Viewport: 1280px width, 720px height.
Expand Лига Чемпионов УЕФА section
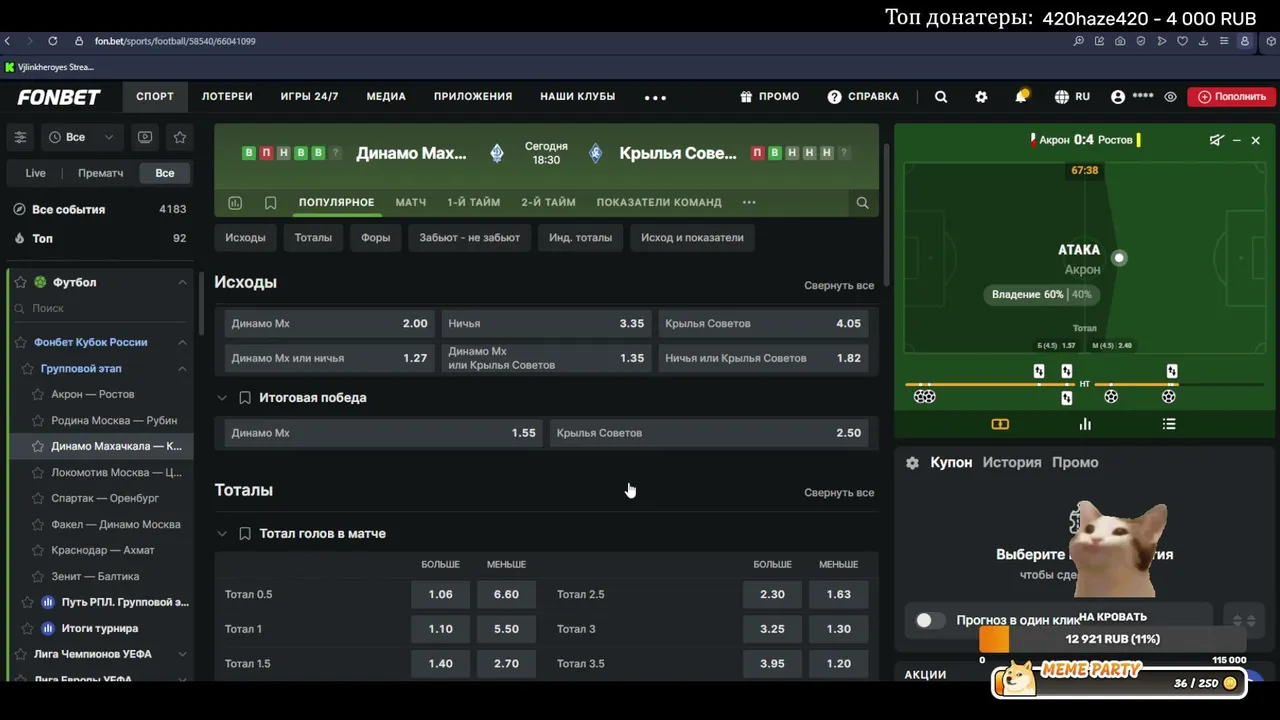pos(182,654)
